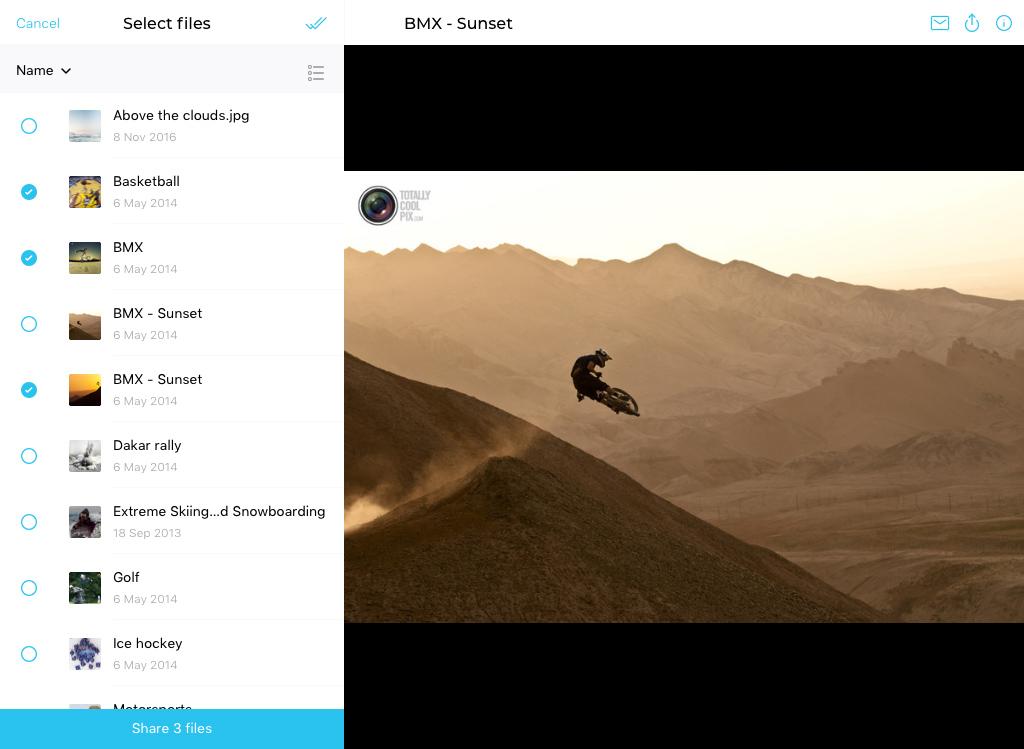The image size is (1024, 749).
Task: Click the 'Ice hockey' file name
Action: [148, 643]
